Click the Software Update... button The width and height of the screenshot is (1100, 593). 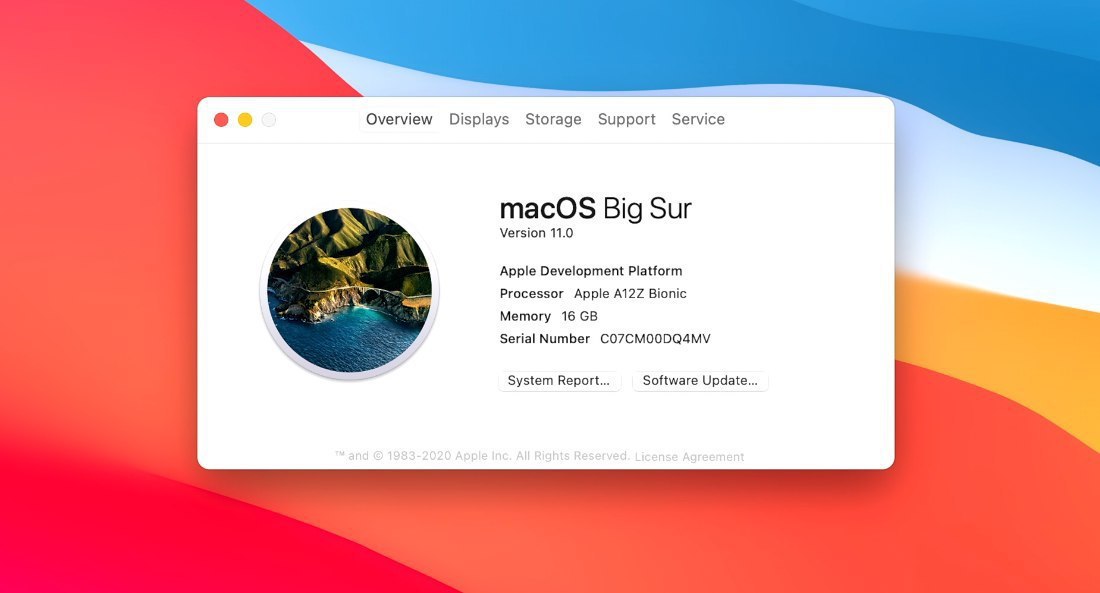(700, 380)
